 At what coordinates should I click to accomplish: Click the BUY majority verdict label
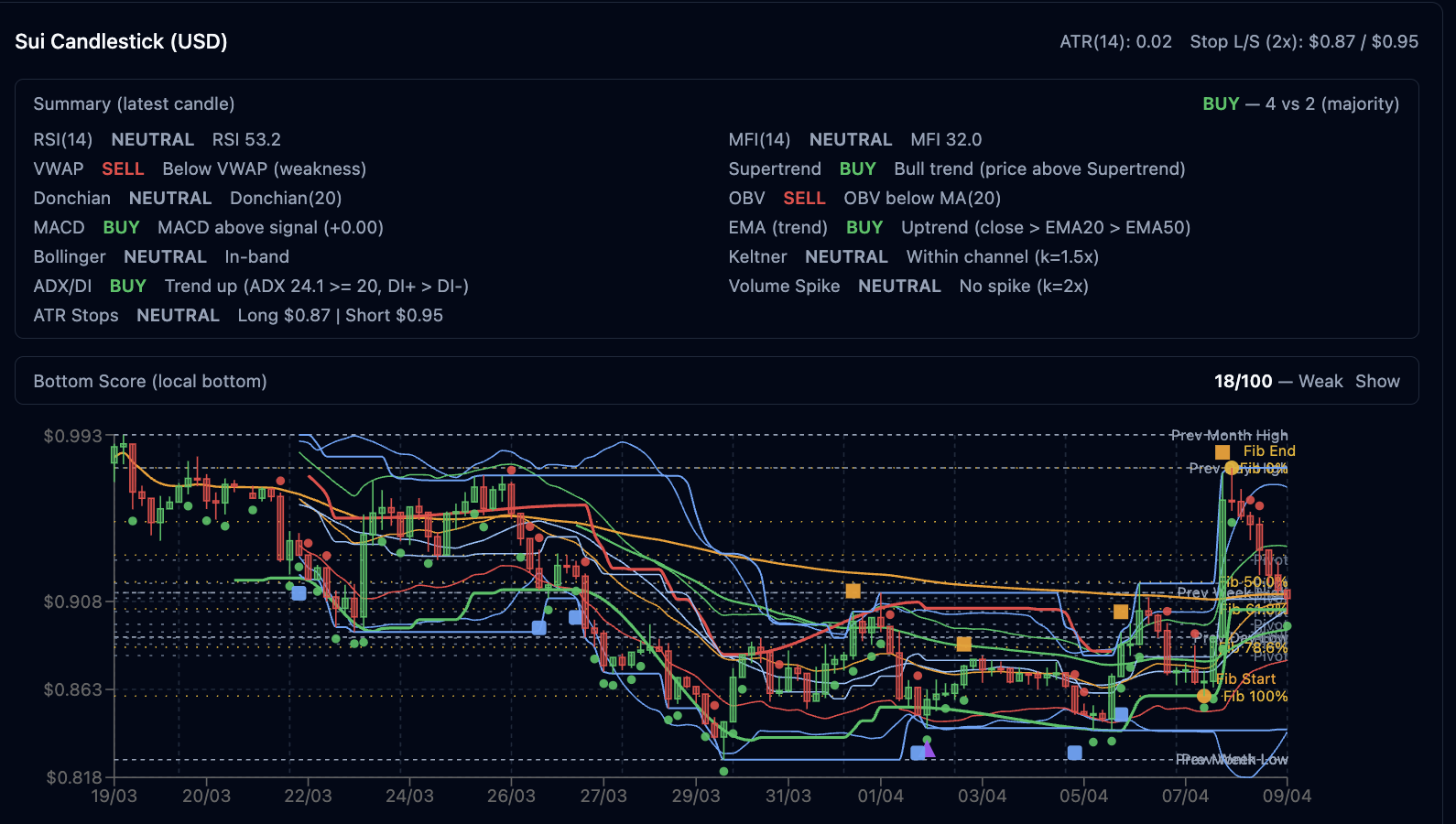[1220, 103]
